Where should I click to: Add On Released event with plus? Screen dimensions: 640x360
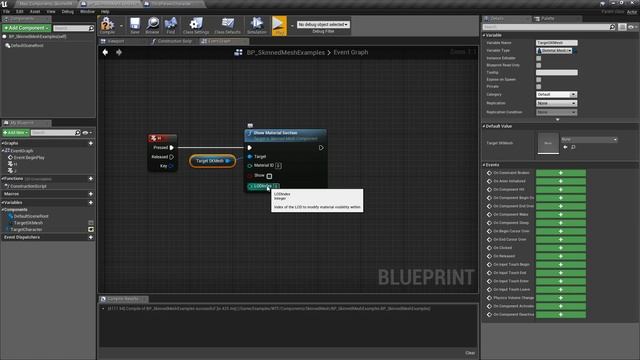[561, 256]
